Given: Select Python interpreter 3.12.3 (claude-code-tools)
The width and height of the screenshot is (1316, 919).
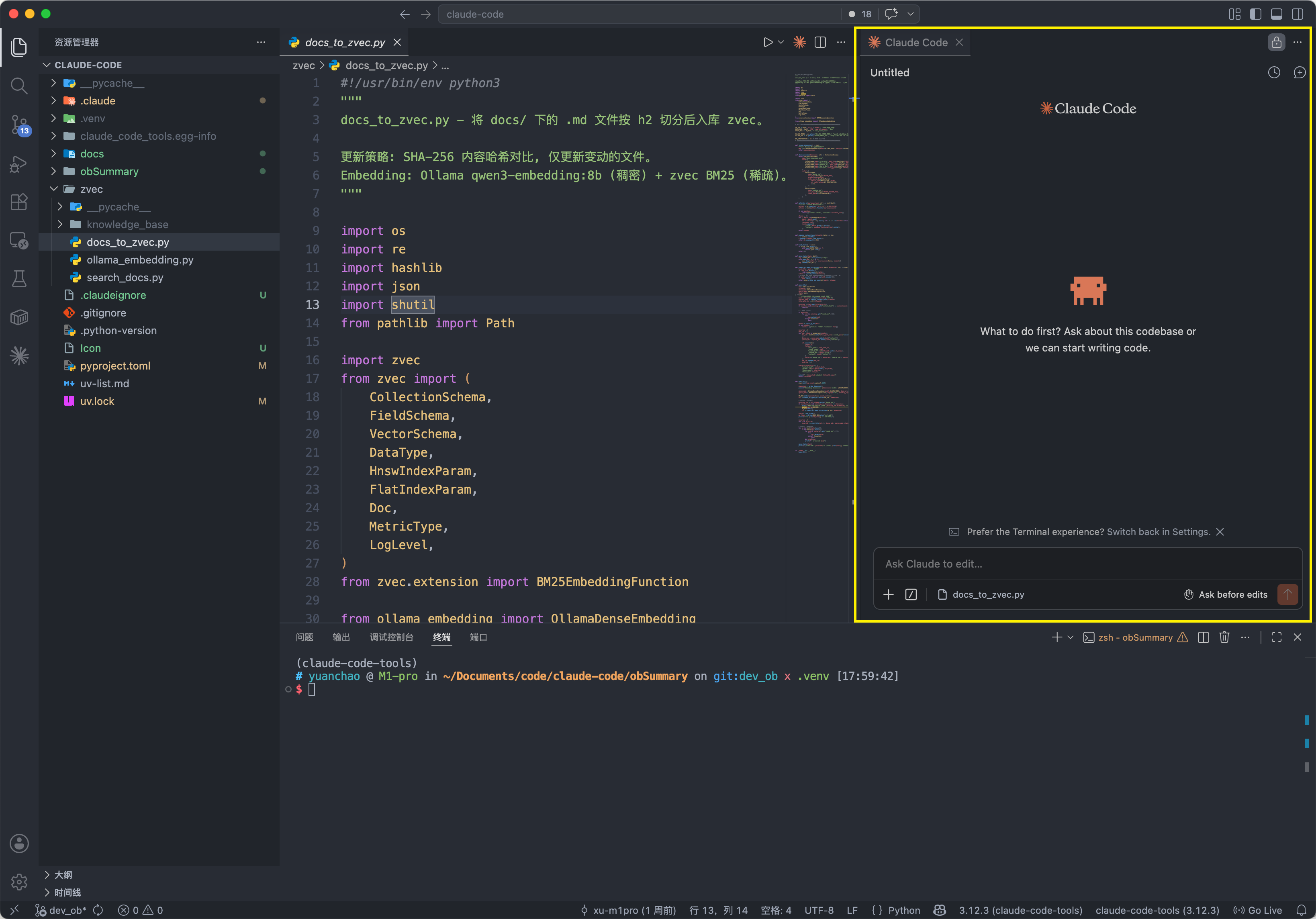Looking at the screenshot, I should [x=1020, y=911].
